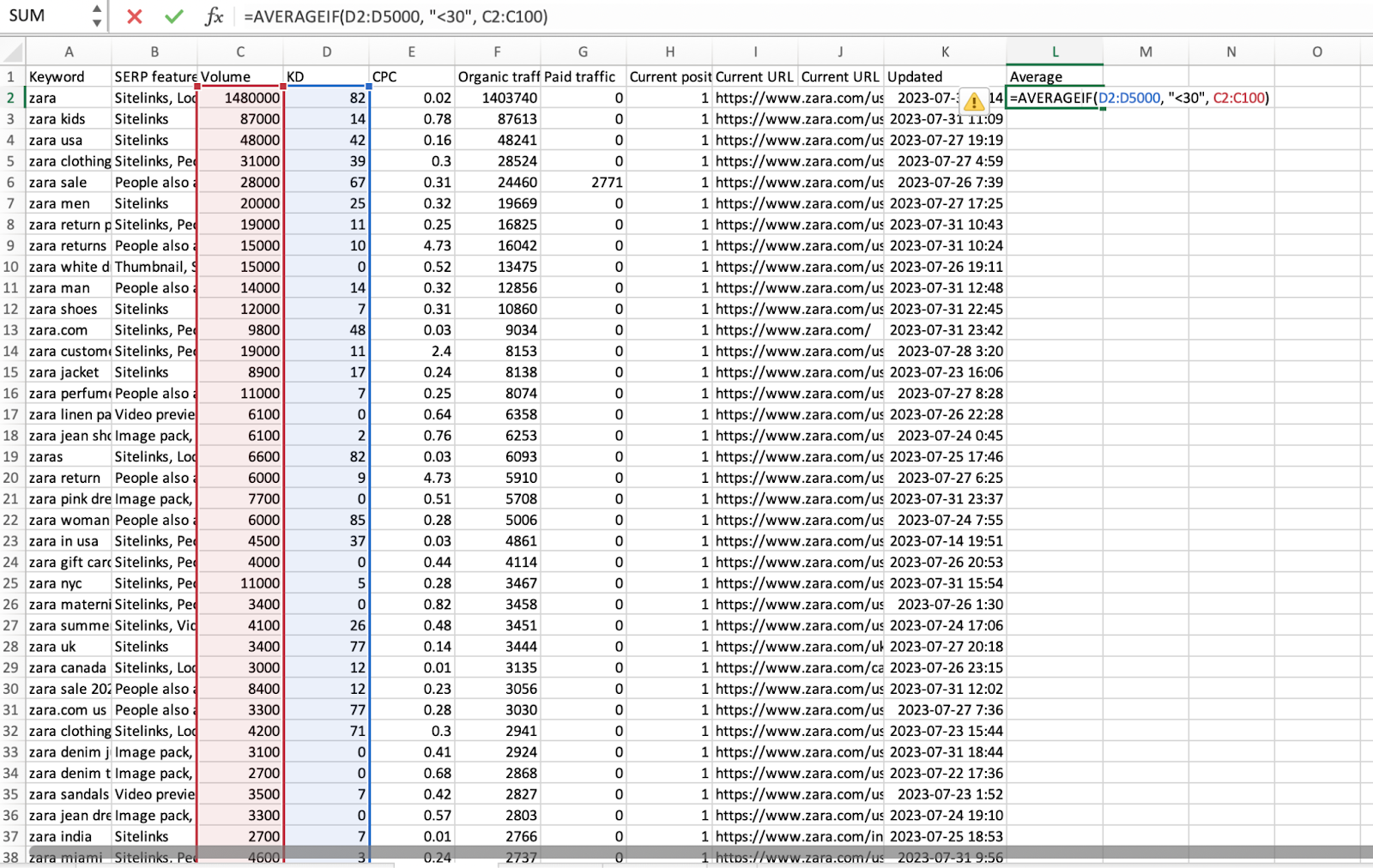Screen dimensions: 1373x868
Task: Click volume value 1480000
Action: [x=240, y=98]
